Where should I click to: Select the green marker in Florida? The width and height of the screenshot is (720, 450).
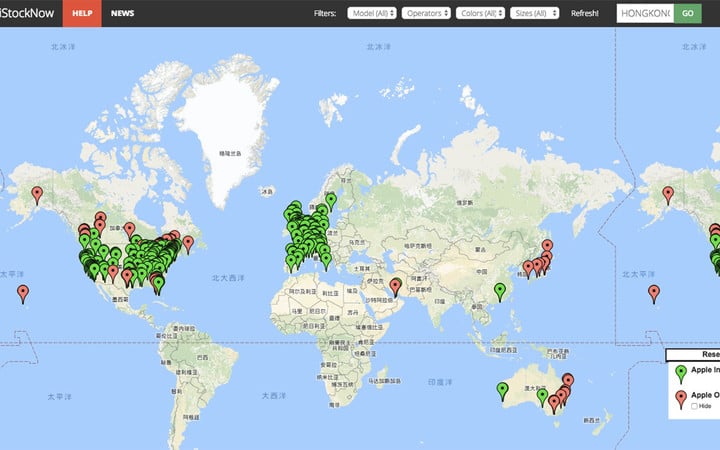point(158,285)
